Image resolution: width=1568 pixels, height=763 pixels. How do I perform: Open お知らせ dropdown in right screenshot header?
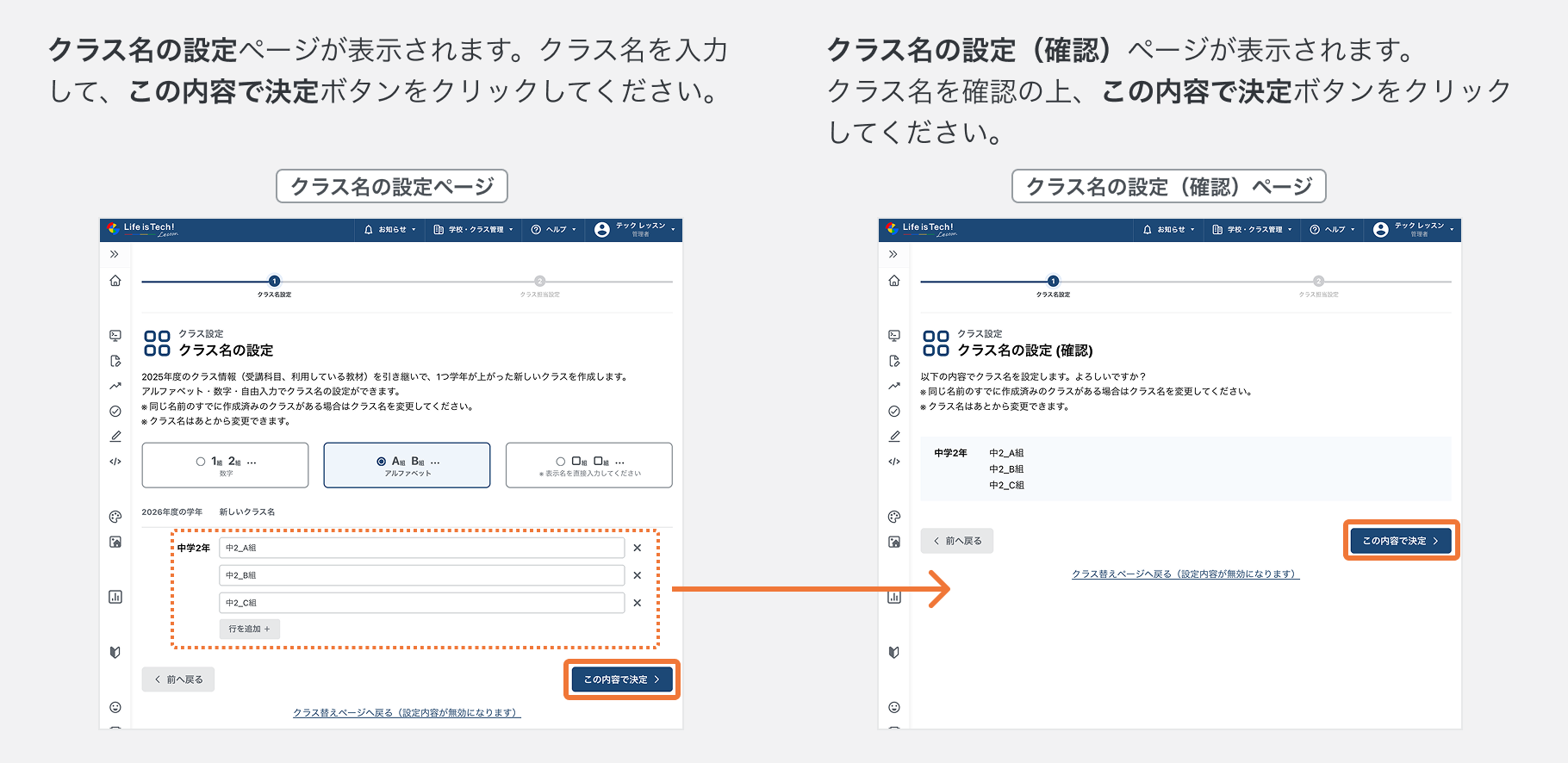tap(1169, 230)
